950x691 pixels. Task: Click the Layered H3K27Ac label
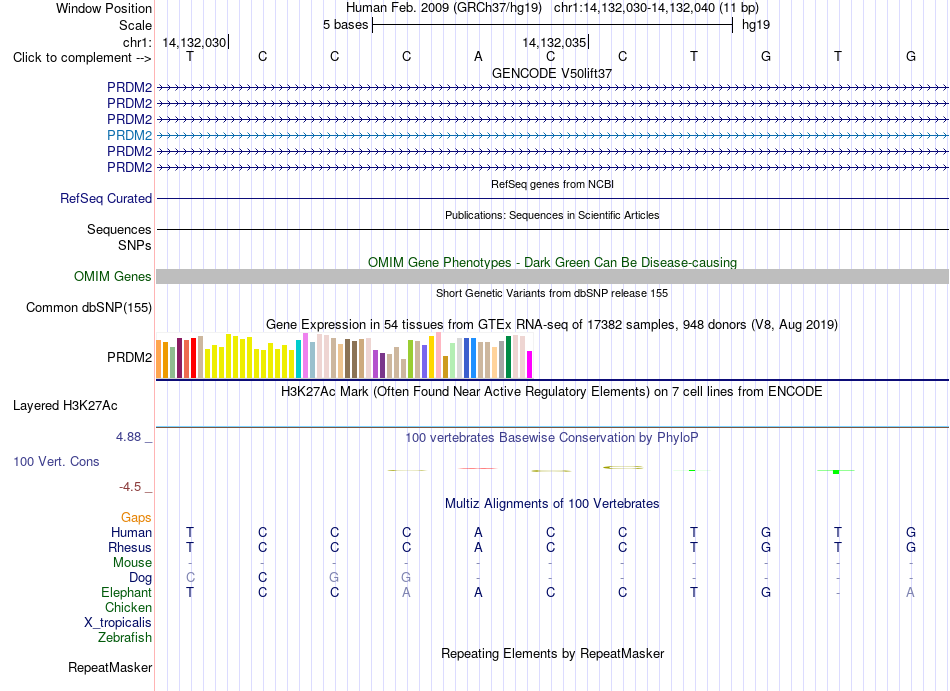tap(65, 406)
